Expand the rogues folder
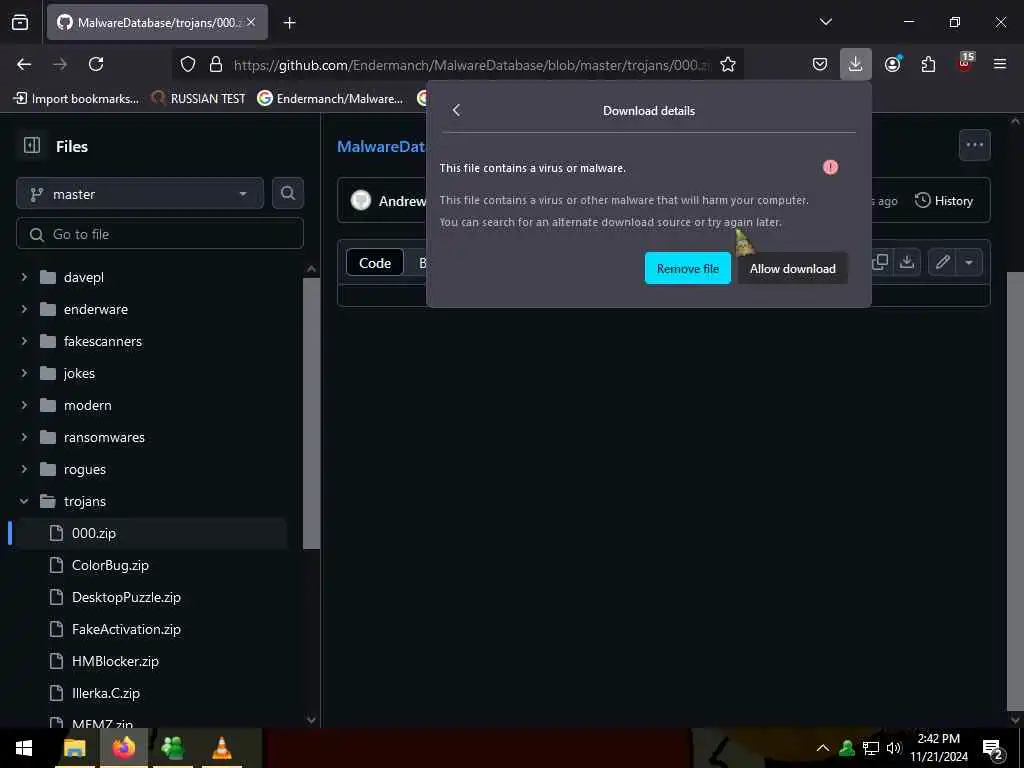 click(24, 469)
